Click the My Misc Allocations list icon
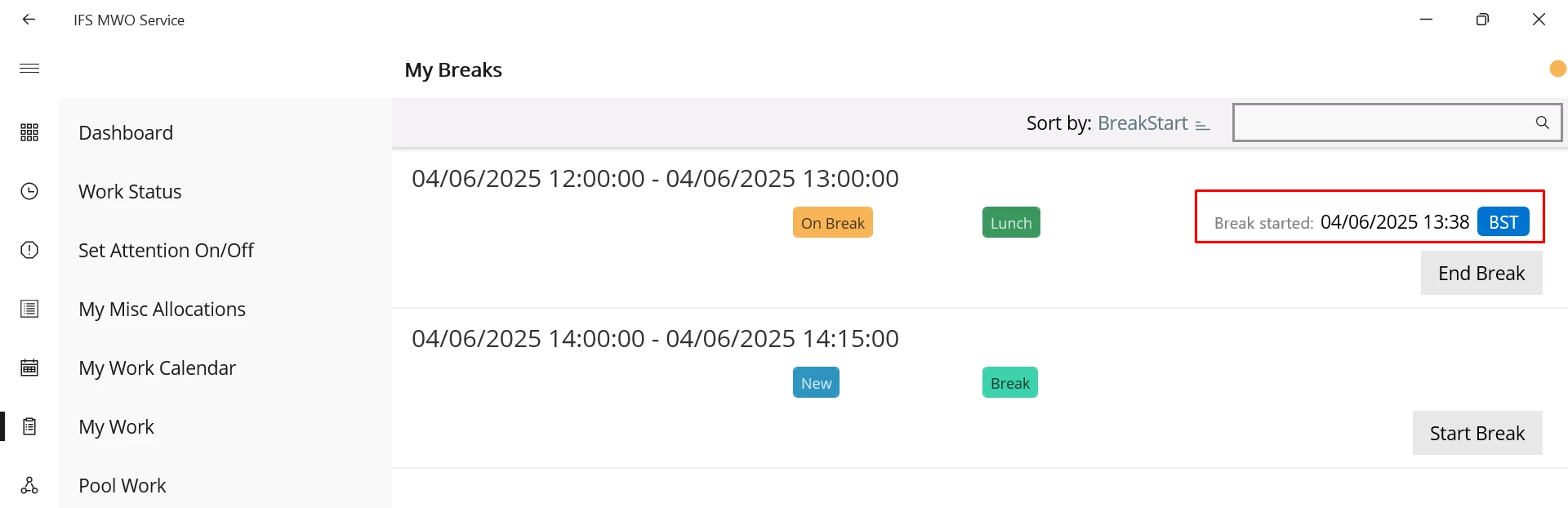Image resolution: width=1568 pixels, height=508 pixels. (x=29, y=309)
